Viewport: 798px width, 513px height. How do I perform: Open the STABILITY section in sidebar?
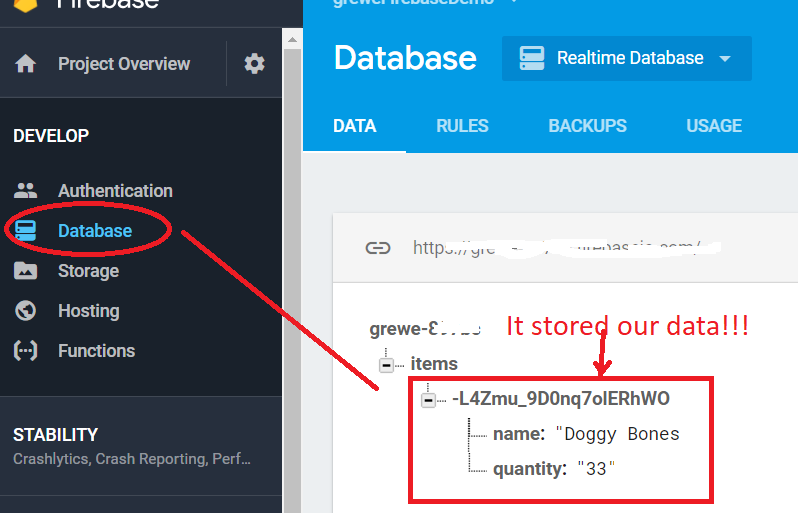click(56, 435)
